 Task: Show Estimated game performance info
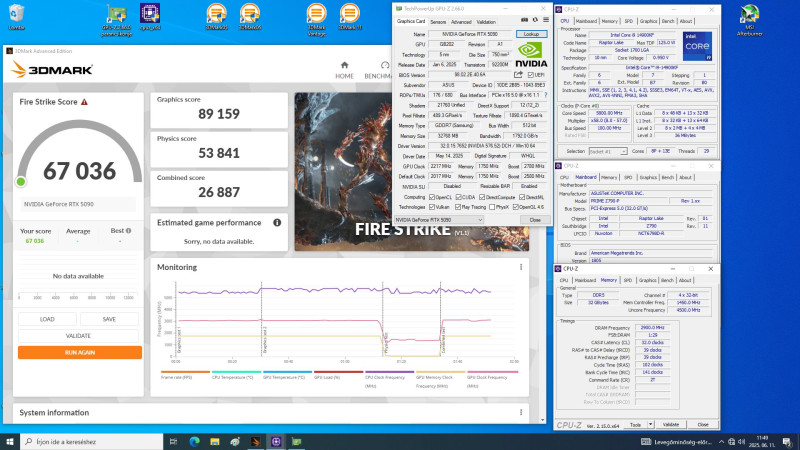click(x=277, y=222)
